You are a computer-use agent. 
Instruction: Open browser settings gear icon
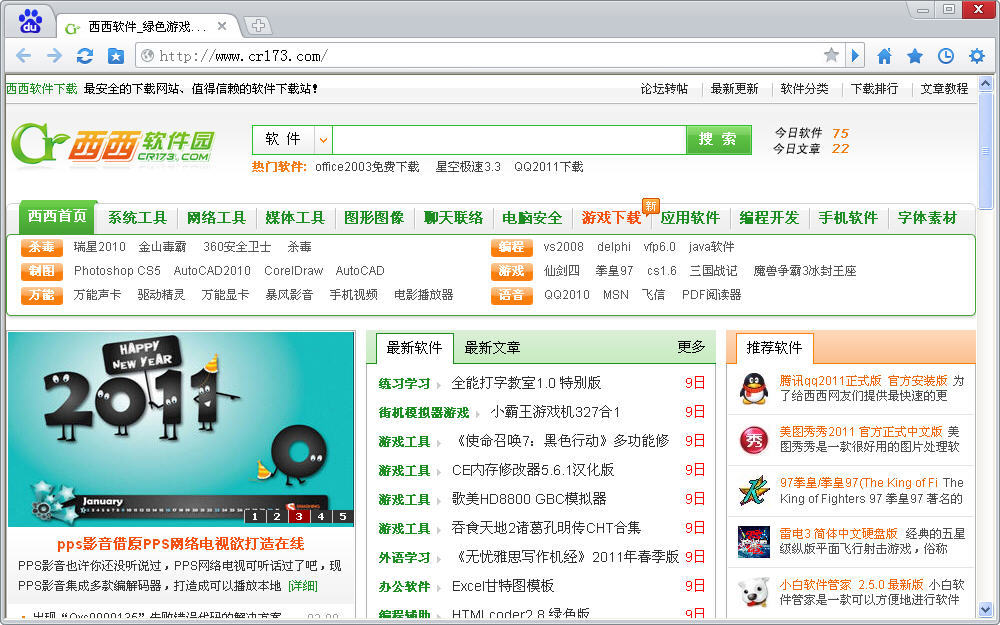tap(976, 56)
